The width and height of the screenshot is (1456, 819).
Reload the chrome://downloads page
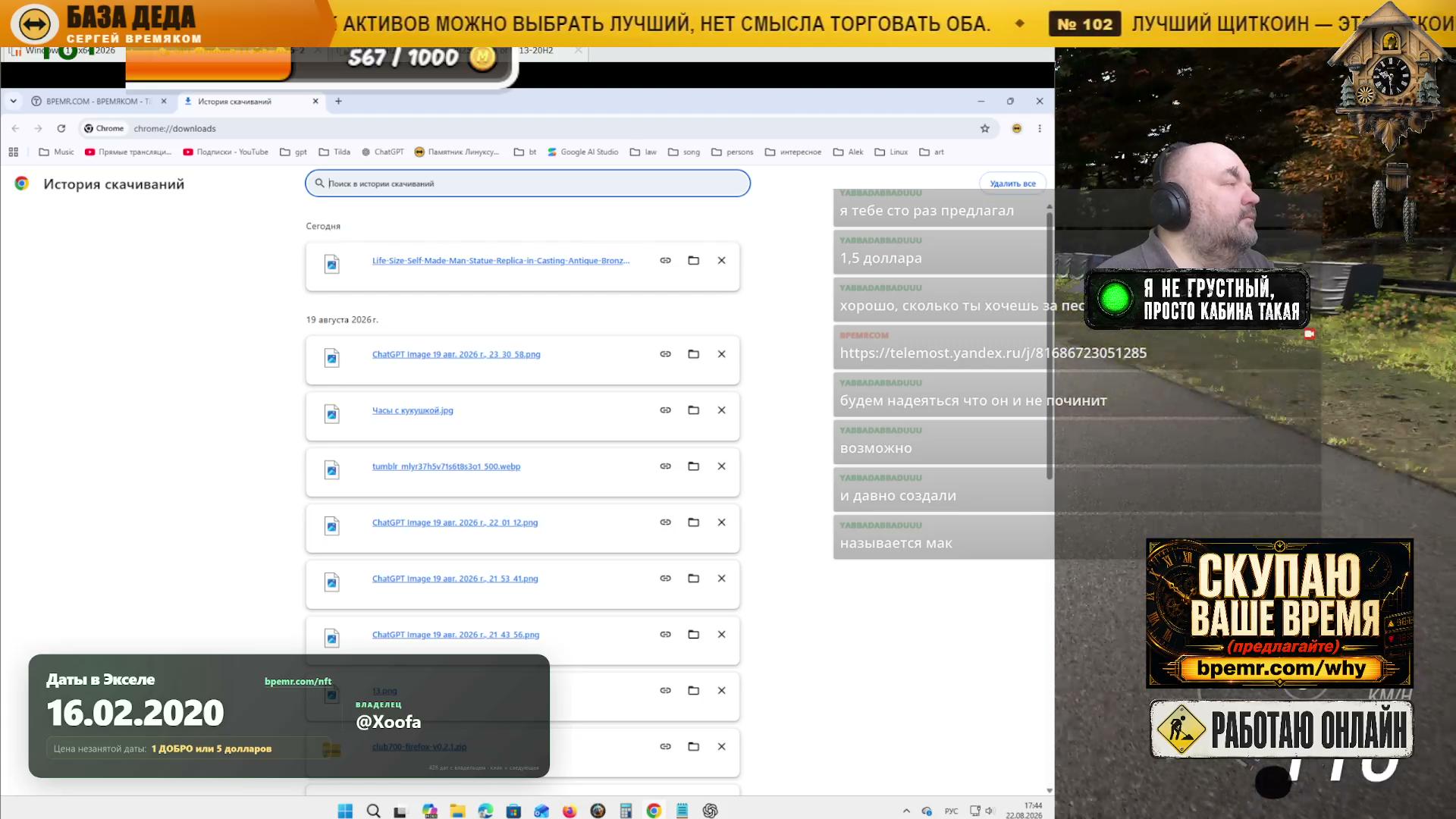tap(61, 128)
